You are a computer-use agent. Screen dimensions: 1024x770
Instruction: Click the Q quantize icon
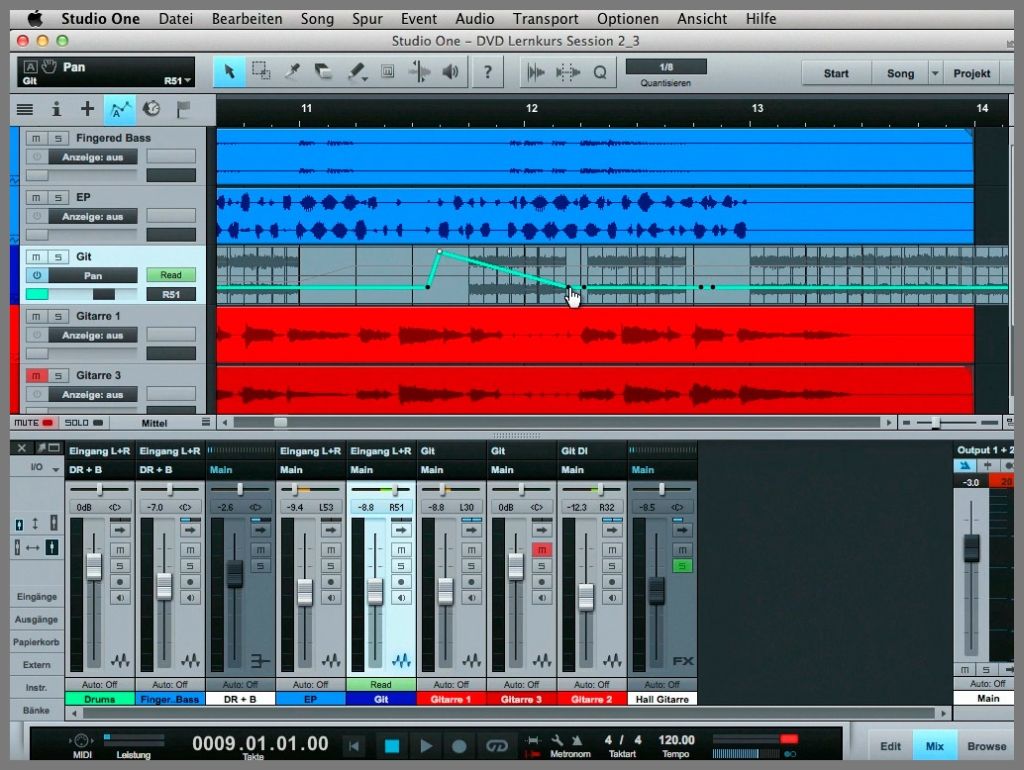pos(600,72)
